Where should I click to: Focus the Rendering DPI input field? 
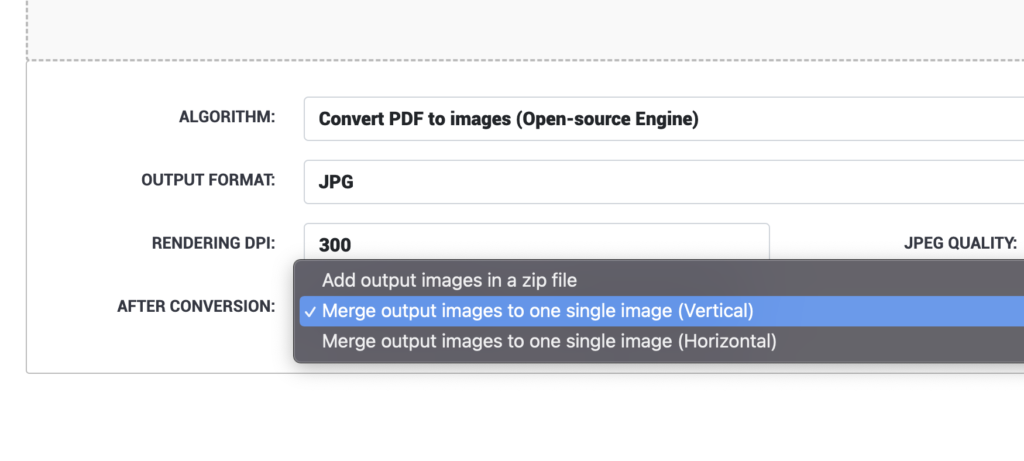(x=536, y=243)
